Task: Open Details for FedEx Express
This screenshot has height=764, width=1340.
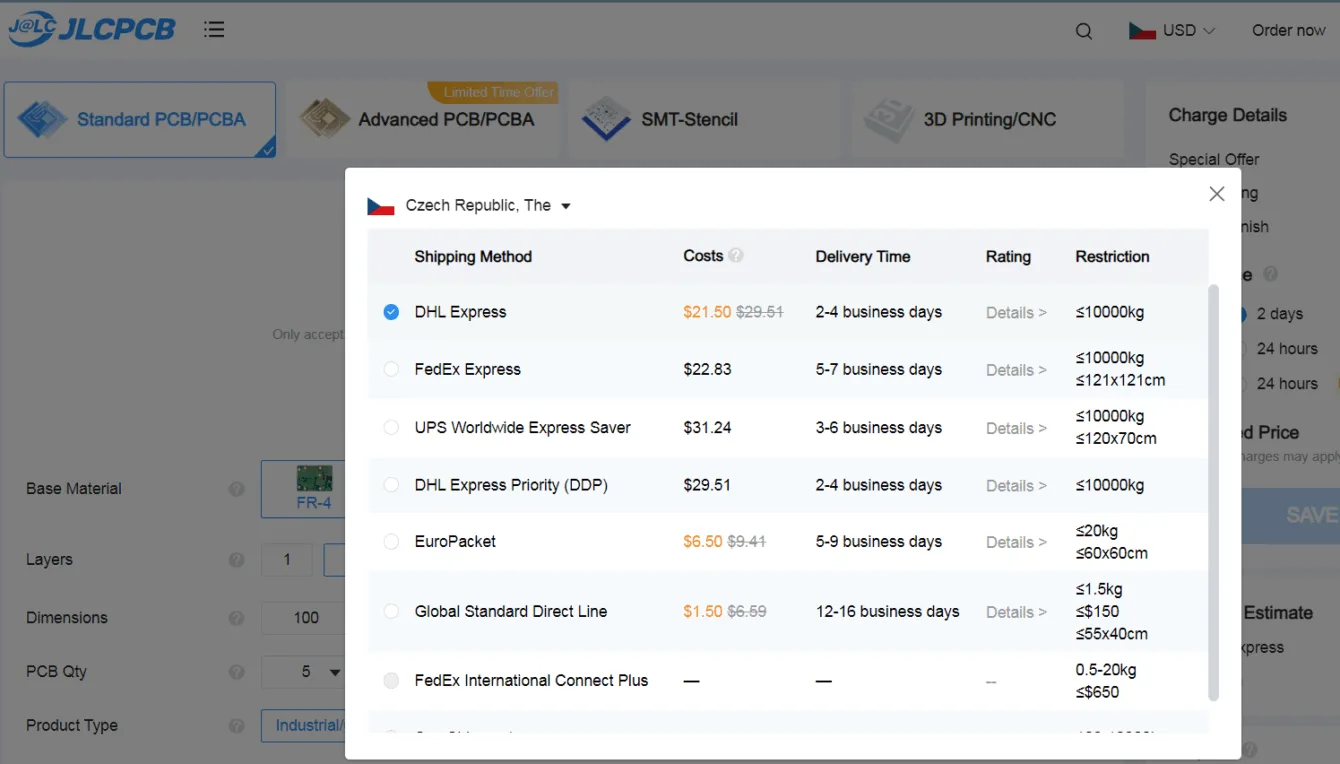Action: (x=1016, y=370)
